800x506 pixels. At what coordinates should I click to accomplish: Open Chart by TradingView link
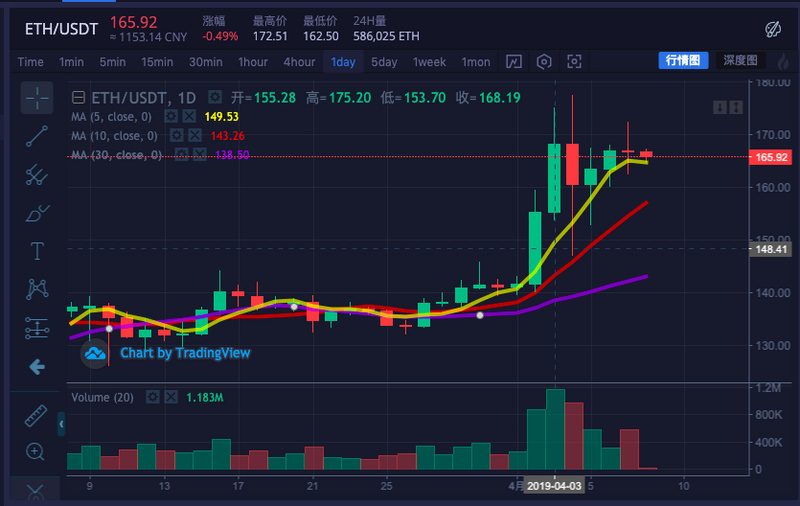point(185,353)
